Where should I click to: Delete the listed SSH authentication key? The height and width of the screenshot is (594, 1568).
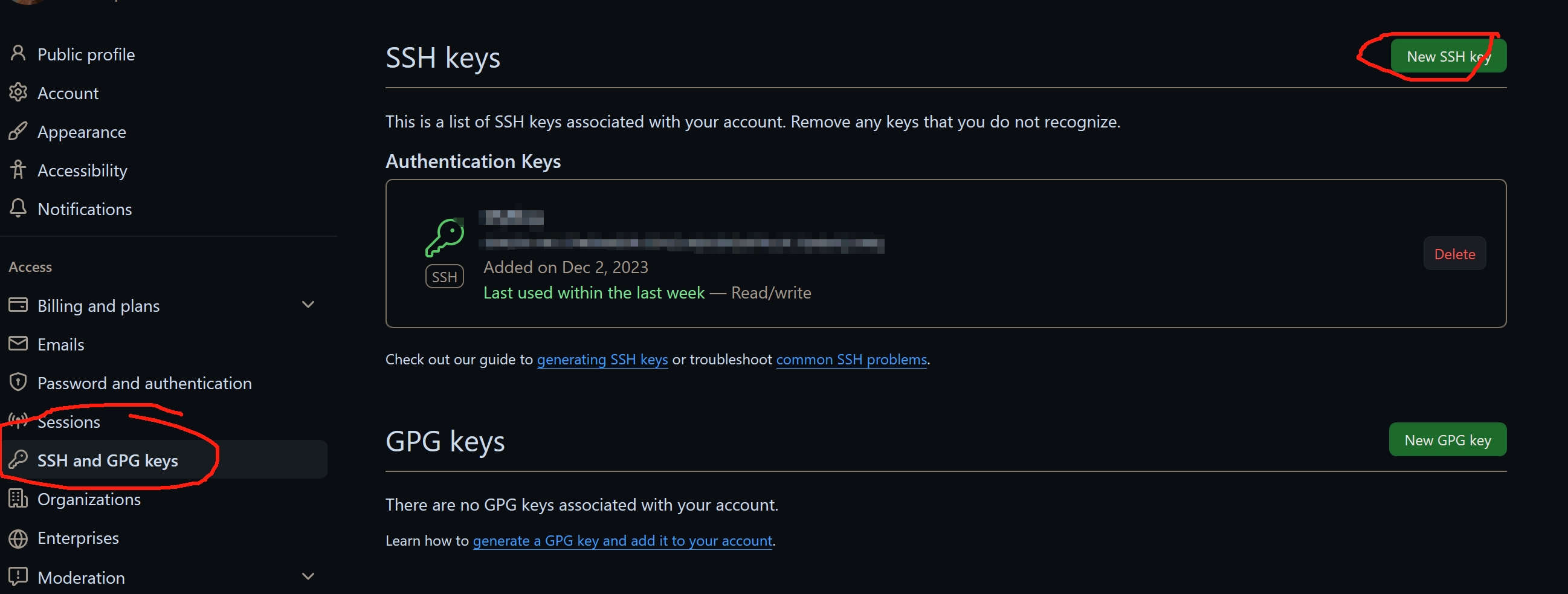pos(1454,254)
